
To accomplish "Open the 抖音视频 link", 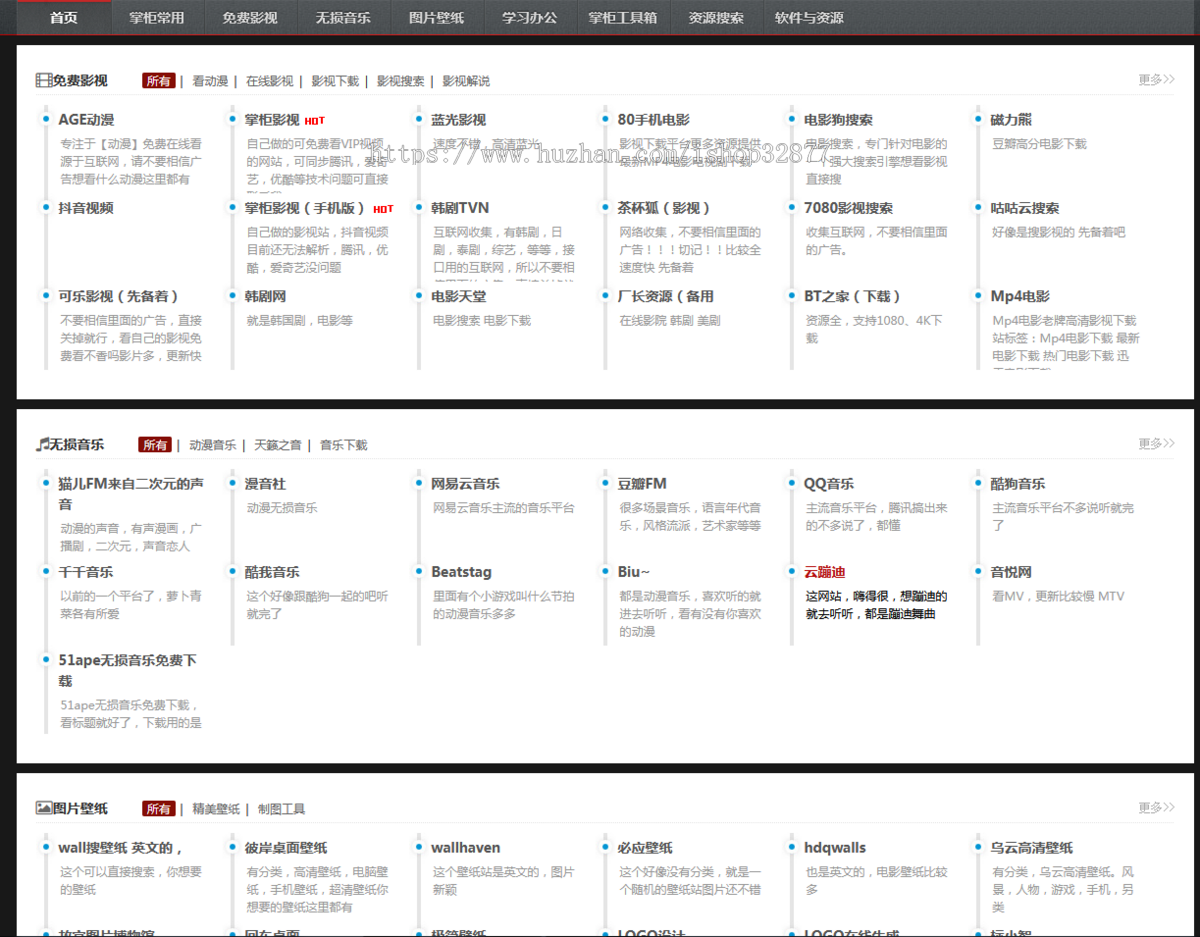I will [x=86, y=208].
